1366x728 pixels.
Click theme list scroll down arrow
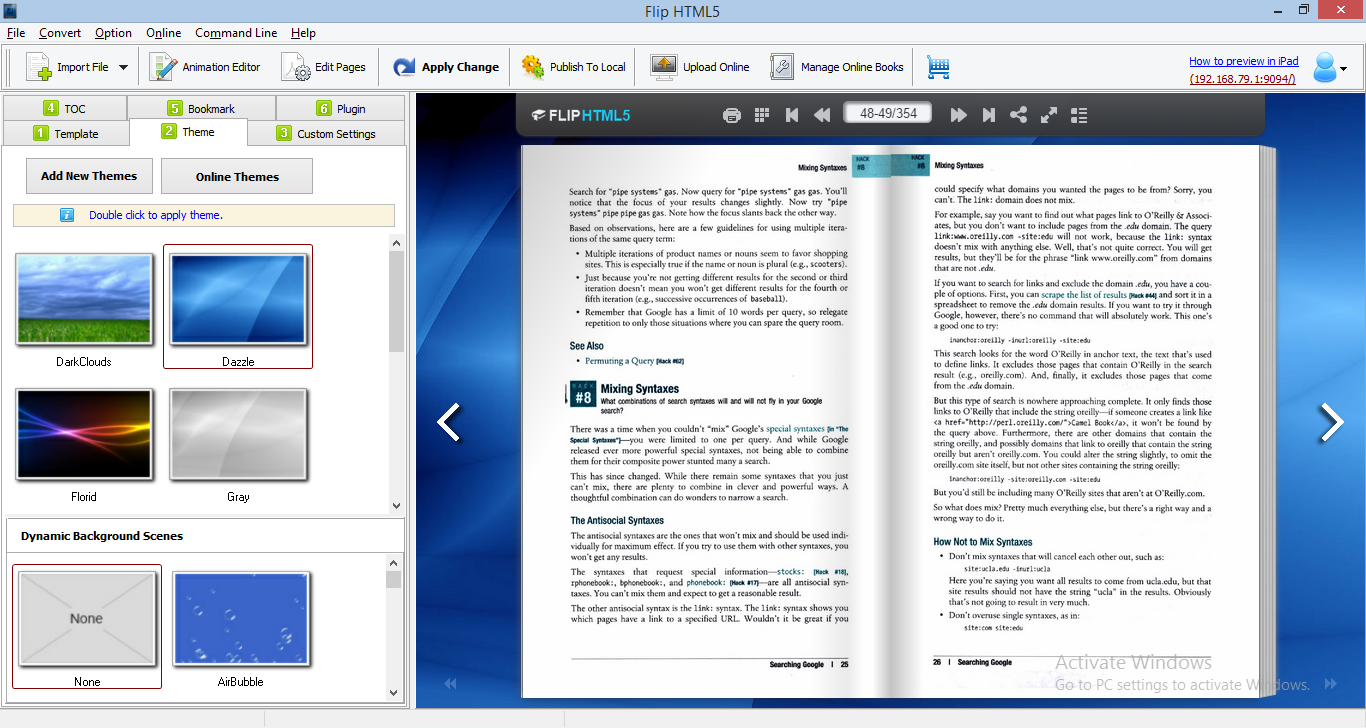pyautogui.click(x=396, y=506)
